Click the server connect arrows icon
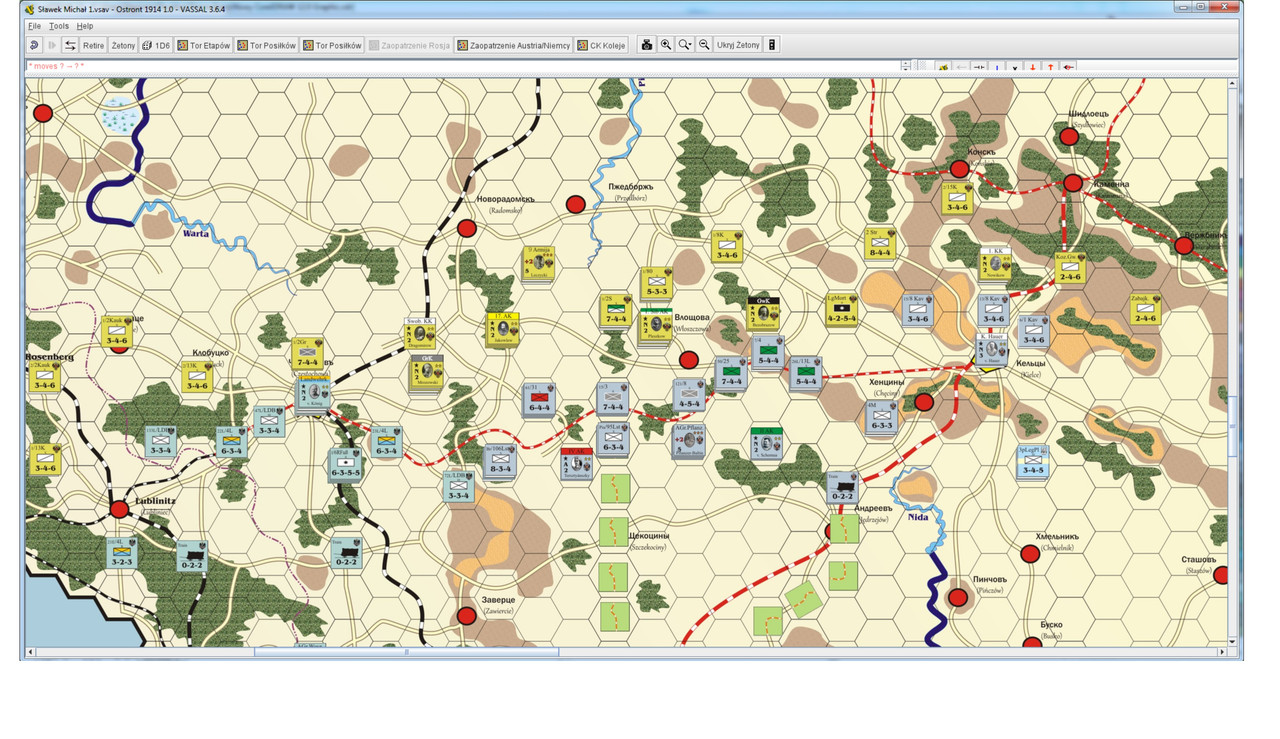Viewport: 1280px width, 739px height. tap(70, 45)
